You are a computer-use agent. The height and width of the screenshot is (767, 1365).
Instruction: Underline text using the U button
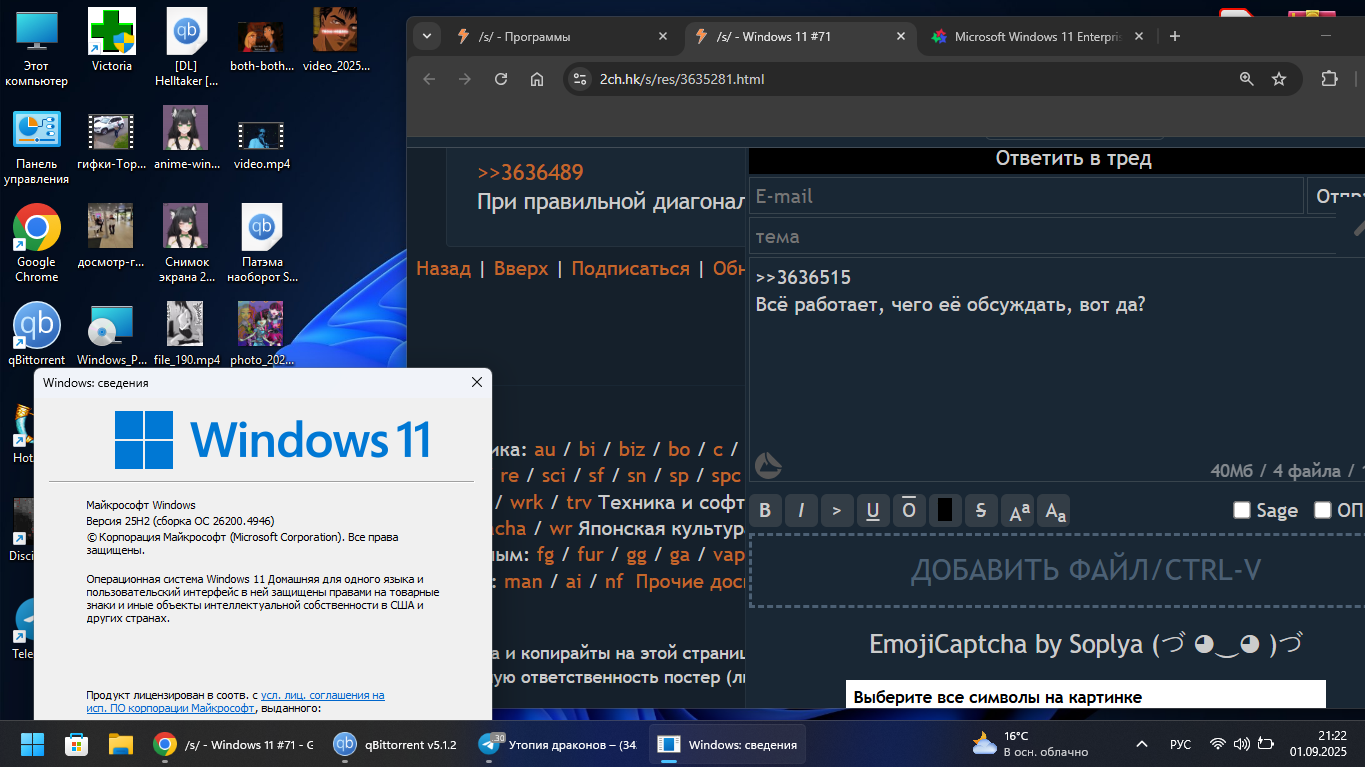point(872,510)
